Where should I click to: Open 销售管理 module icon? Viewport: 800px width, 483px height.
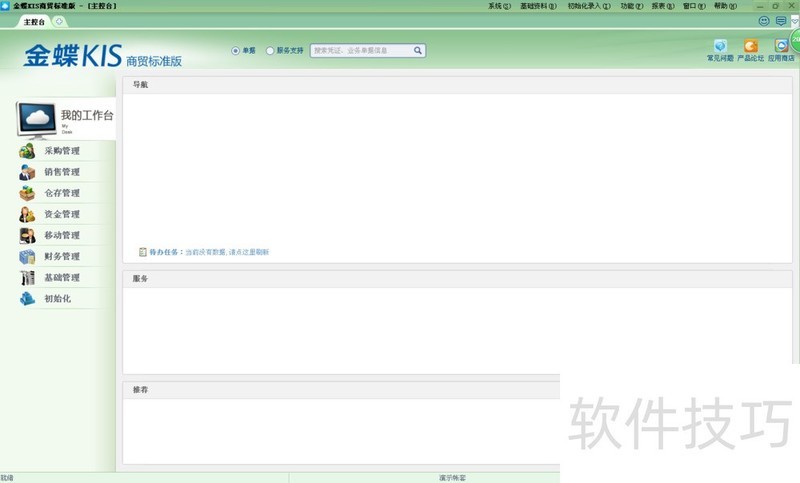pos(27,172)
